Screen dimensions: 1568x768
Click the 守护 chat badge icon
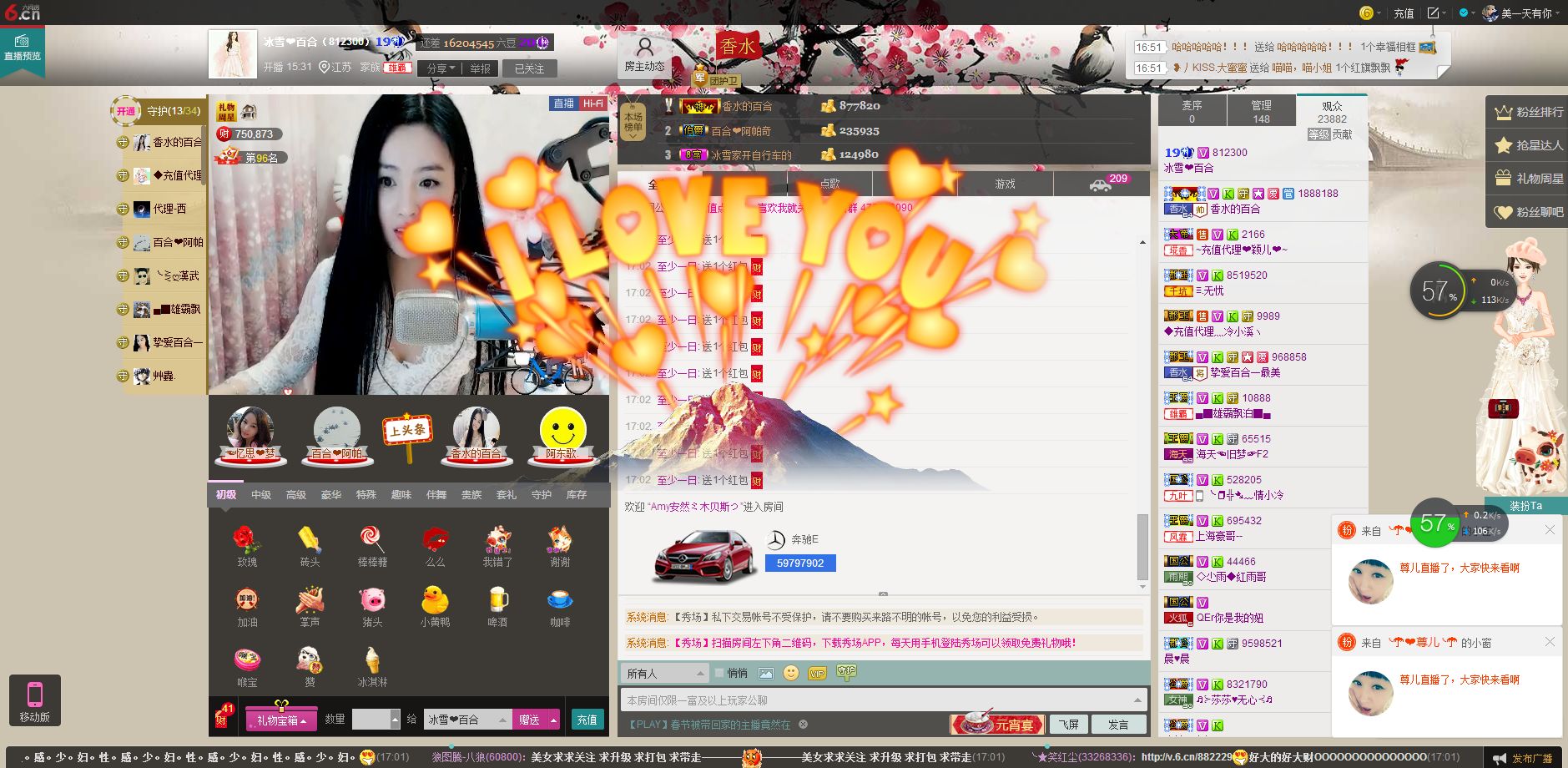point(846,671)
